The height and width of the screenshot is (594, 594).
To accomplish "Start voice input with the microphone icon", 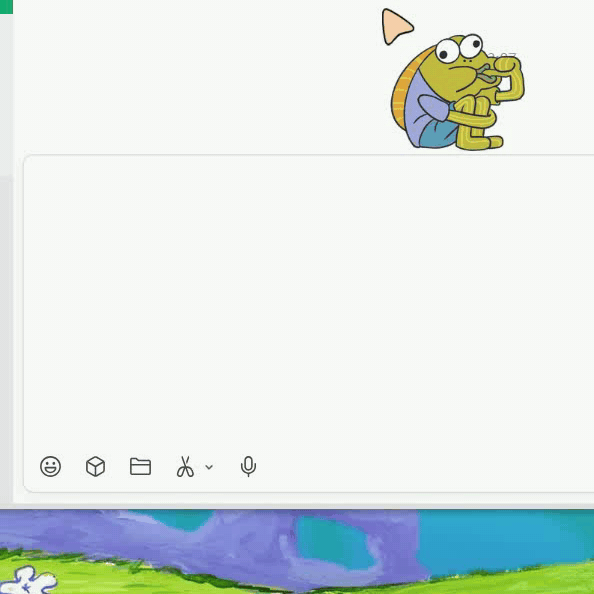I will pos(249,466).
